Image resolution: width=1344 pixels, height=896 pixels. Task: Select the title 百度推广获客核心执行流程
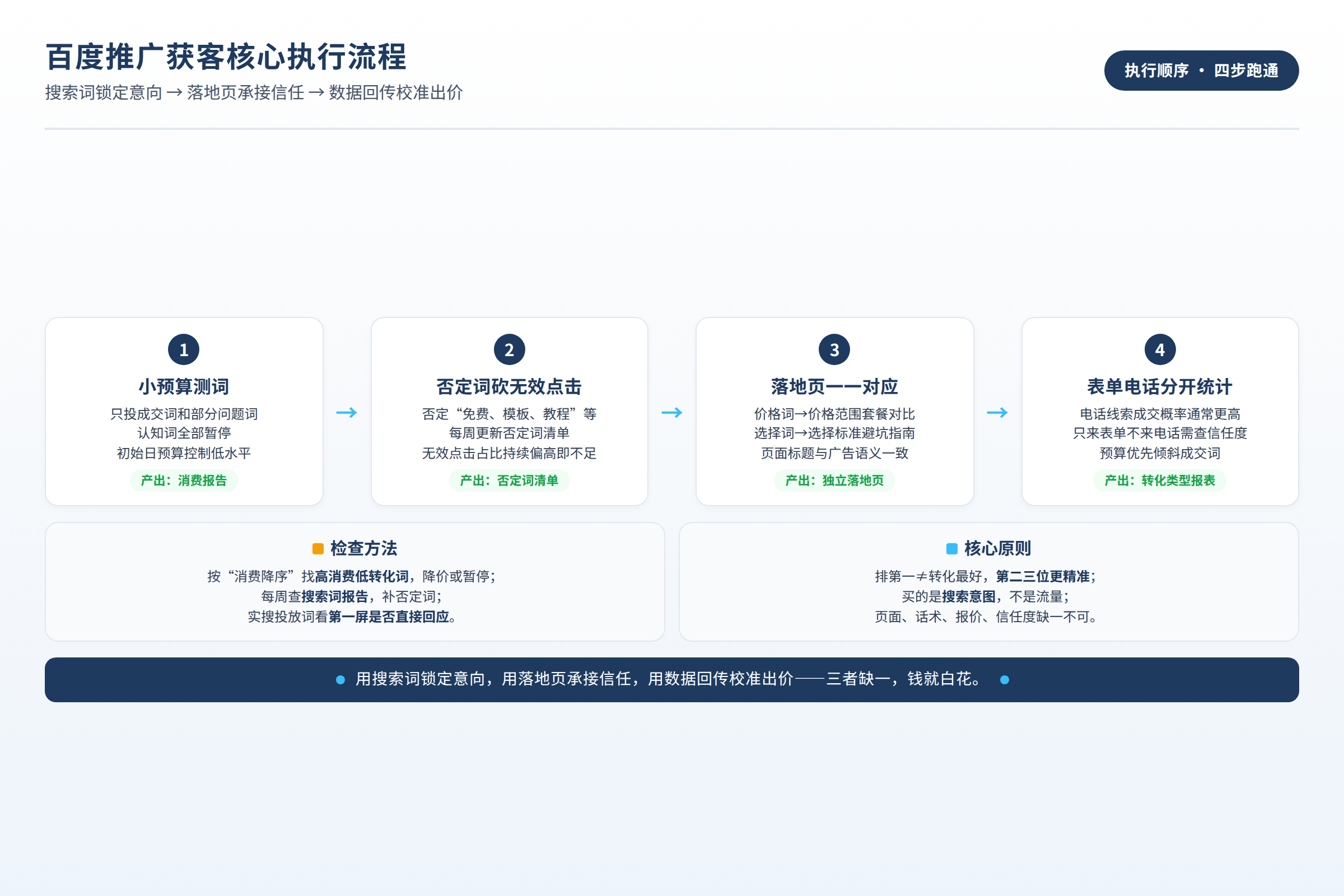click(x=226, y=57)
